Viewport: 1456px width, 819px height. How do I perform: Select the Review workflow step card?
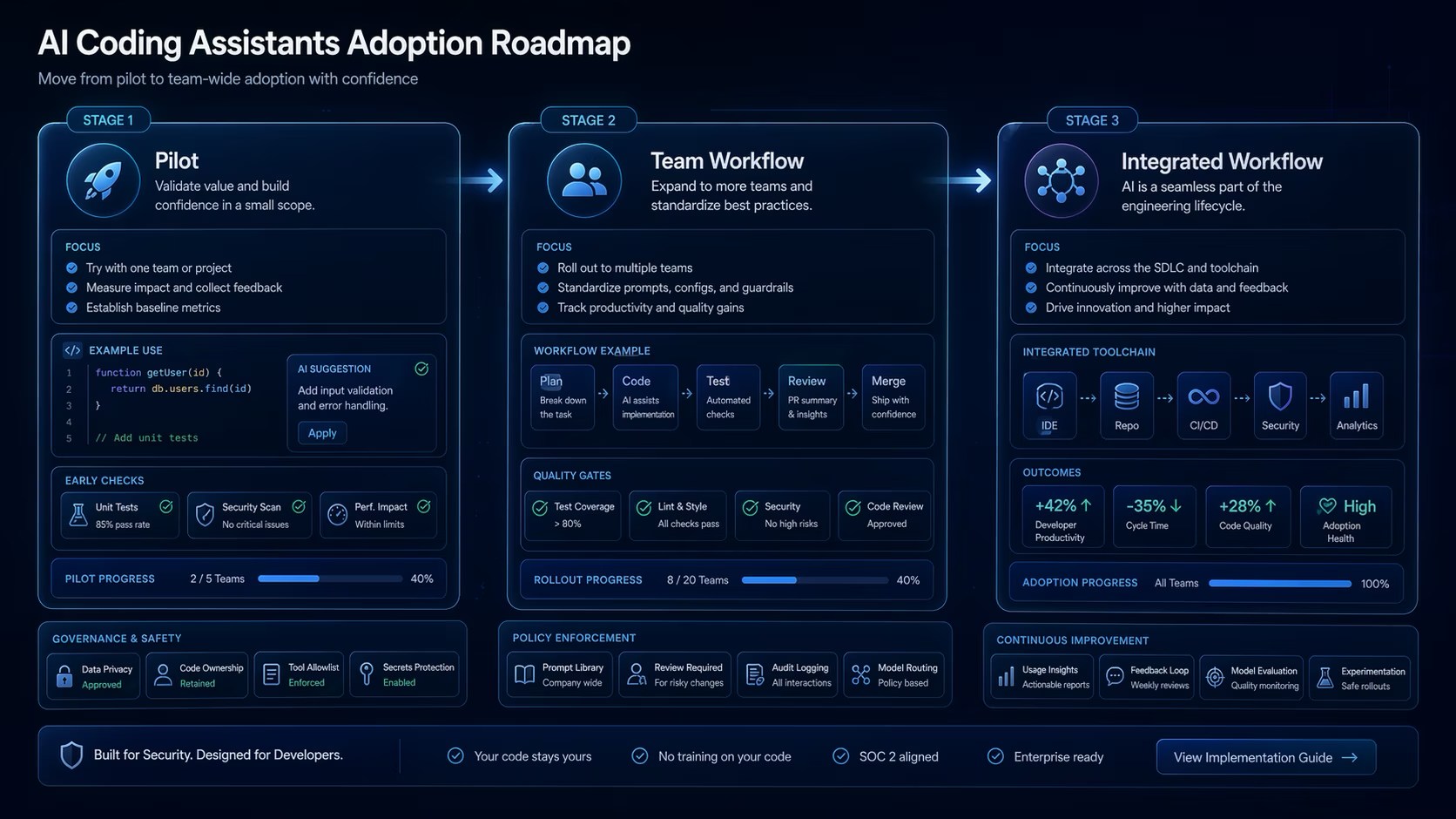811,397
